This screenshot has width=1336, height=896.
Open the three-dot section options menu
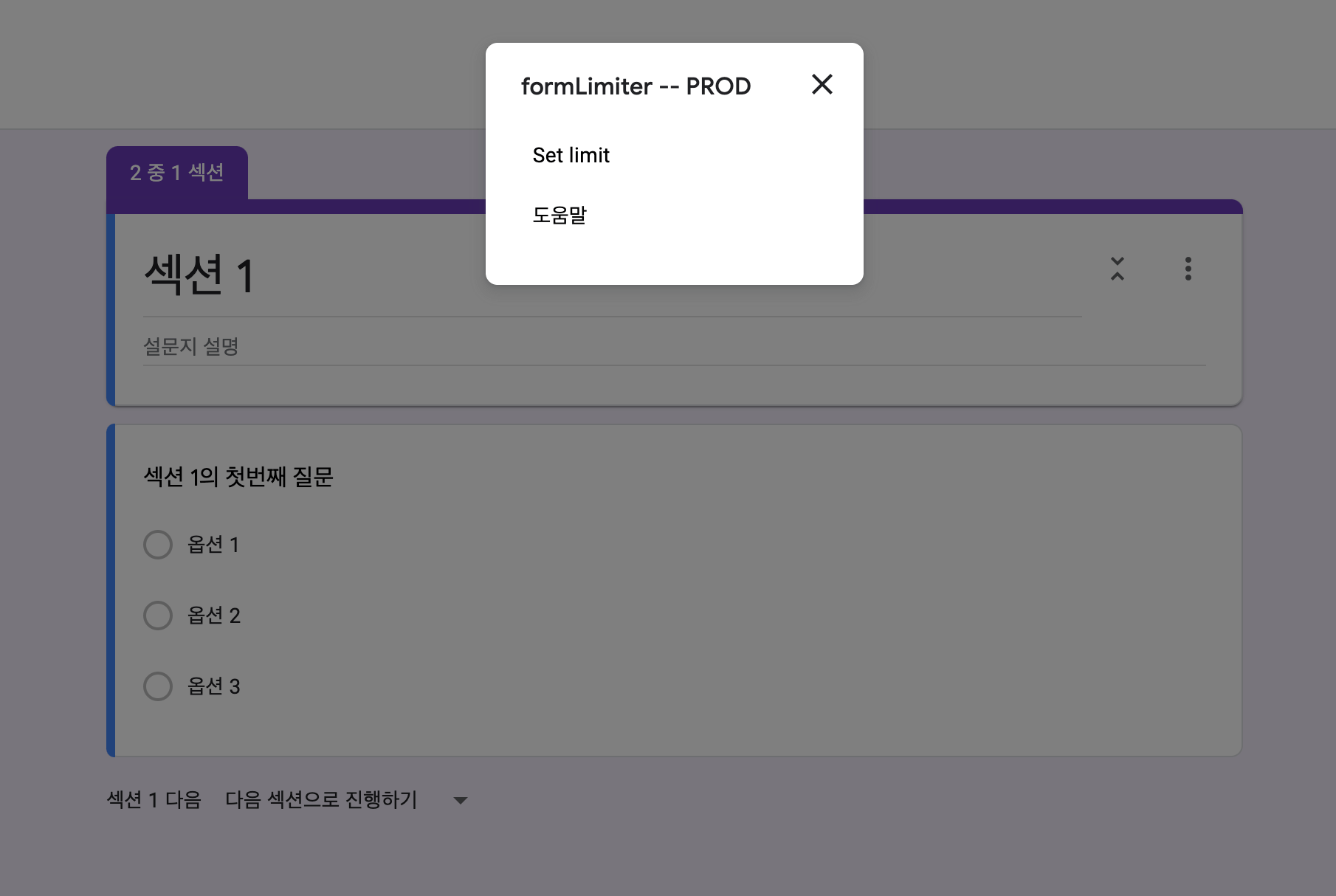pos(1188,269)
